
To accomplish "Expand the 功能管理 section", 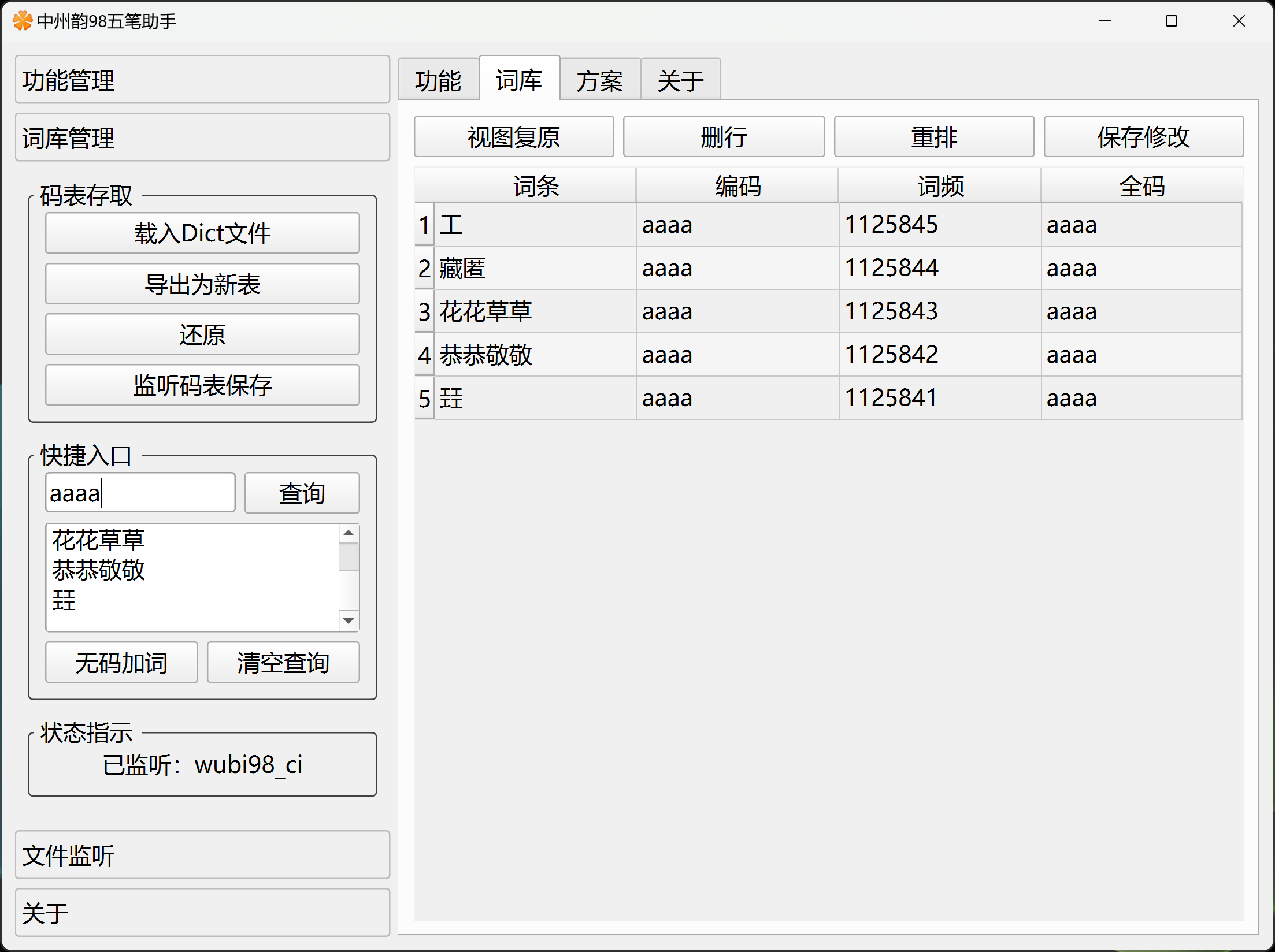I will (x=202, y=80).
